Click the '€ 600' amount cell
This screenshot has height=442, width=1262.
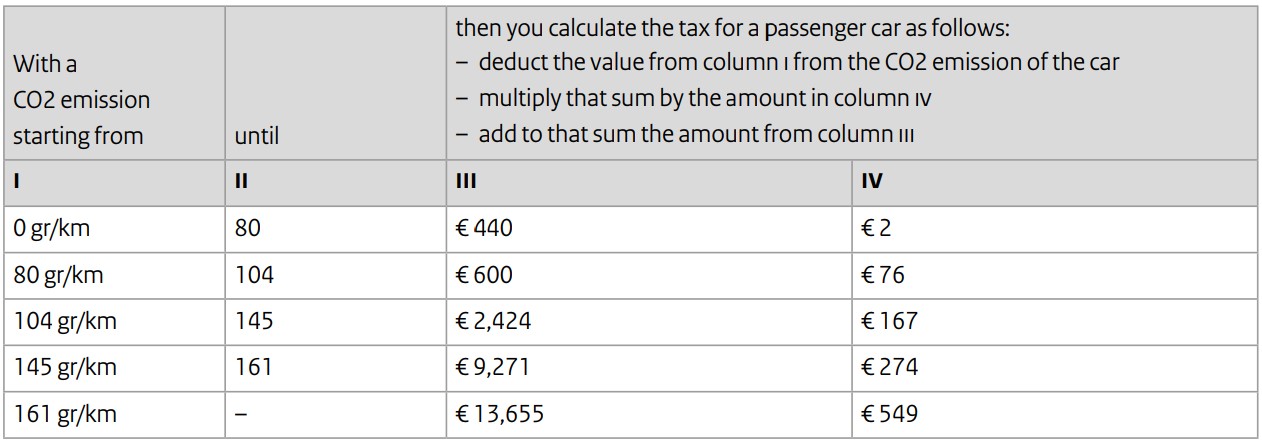[649, 275]
